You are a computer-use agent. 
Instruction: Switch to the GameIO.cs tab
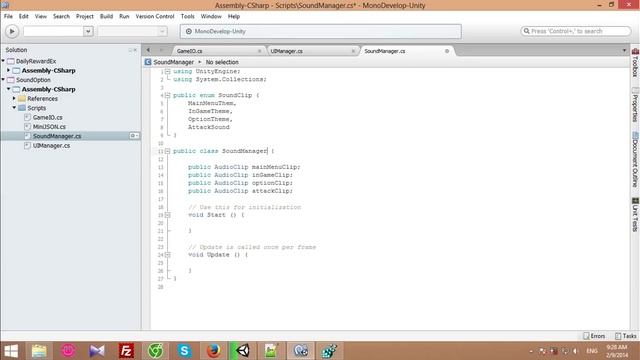click(218, 51)
